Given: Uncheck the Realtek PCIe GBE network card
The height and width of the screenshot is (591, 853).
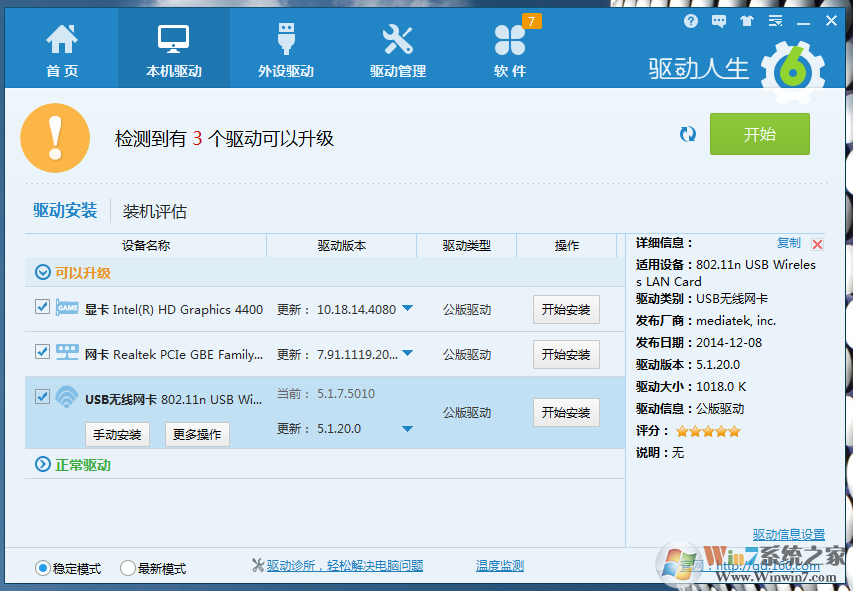Looking at the screenshot, I should click(x=42, y=352).
